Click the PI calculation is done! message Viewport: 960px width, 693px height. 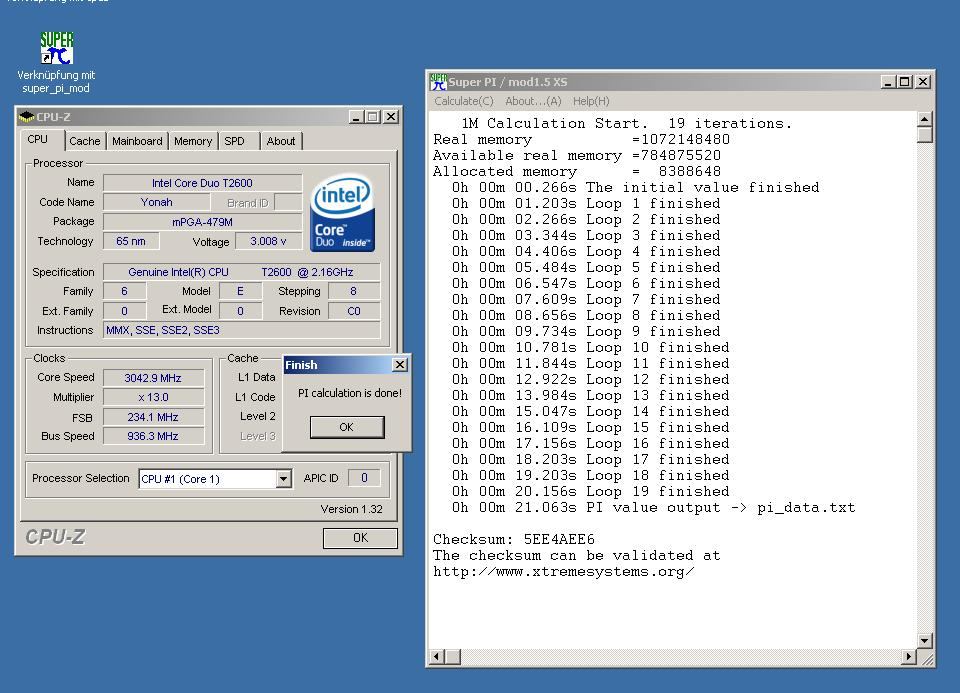tap(350, 393)
